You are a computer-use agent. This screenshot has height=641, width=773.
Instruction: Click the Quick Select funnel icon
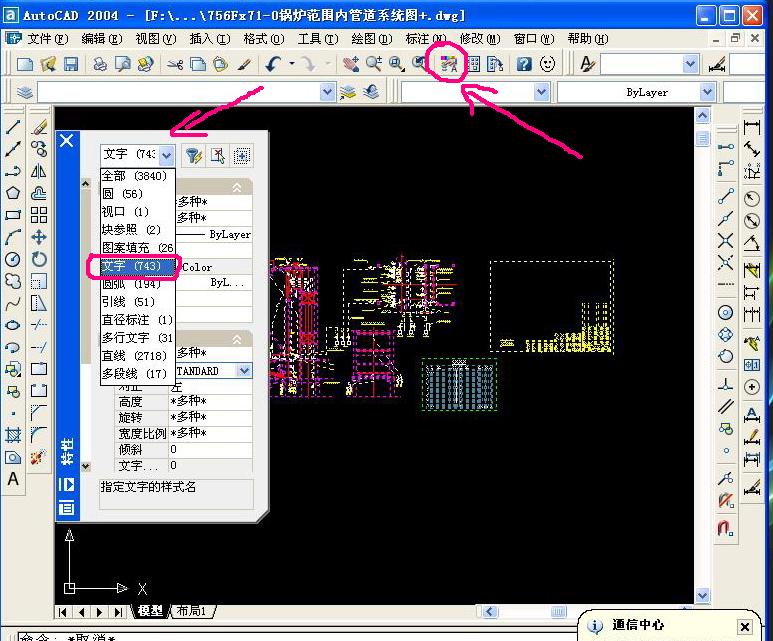[x=193, y=155]
